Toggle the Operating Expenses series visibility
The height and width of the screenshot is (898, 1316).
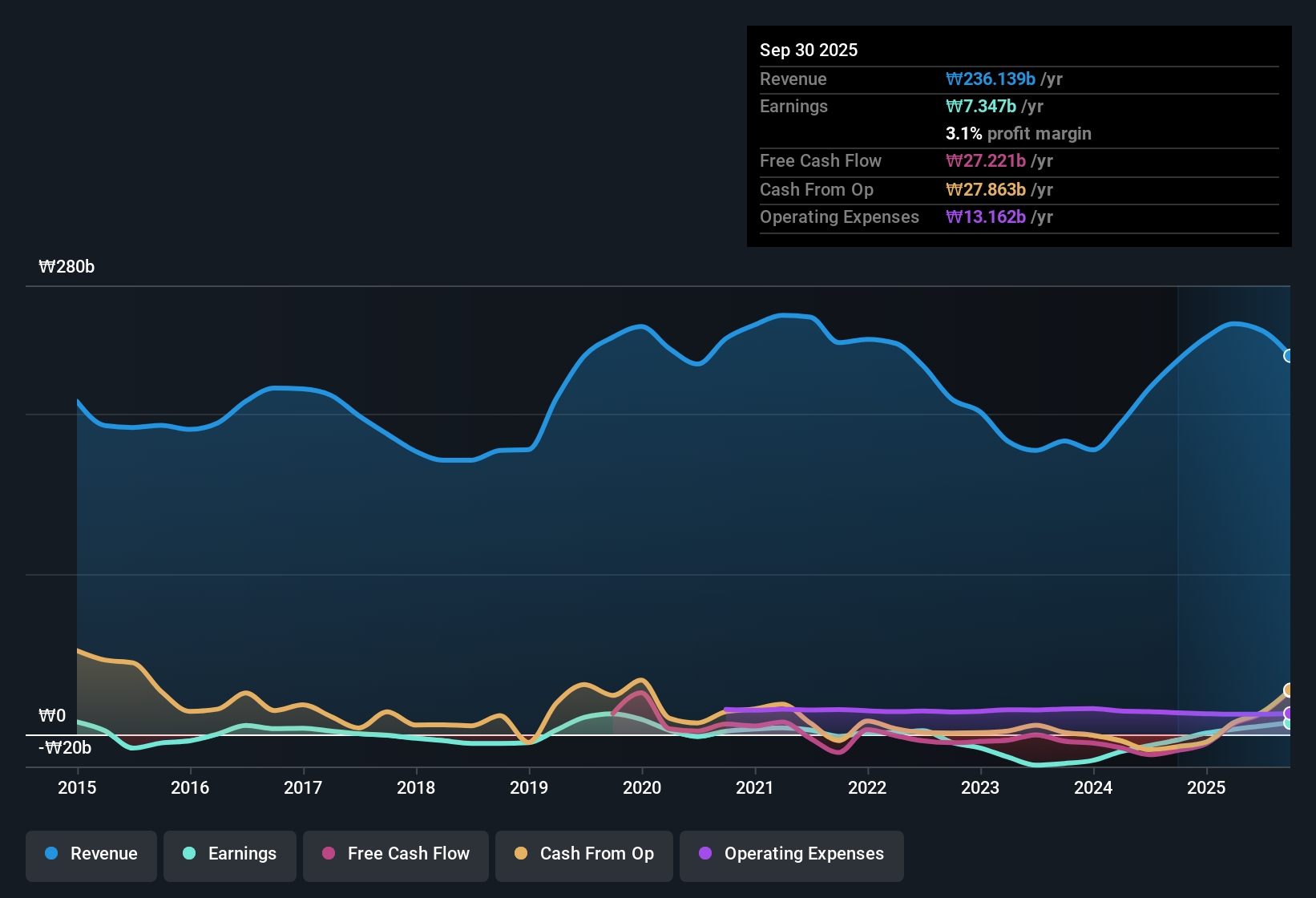coord(791,855)
